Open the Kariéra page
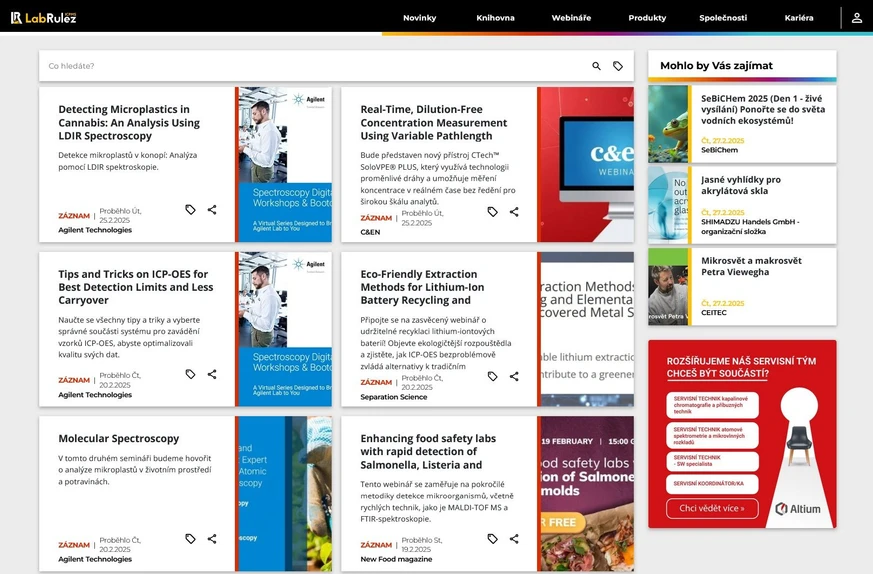 [x=799, y=18]
